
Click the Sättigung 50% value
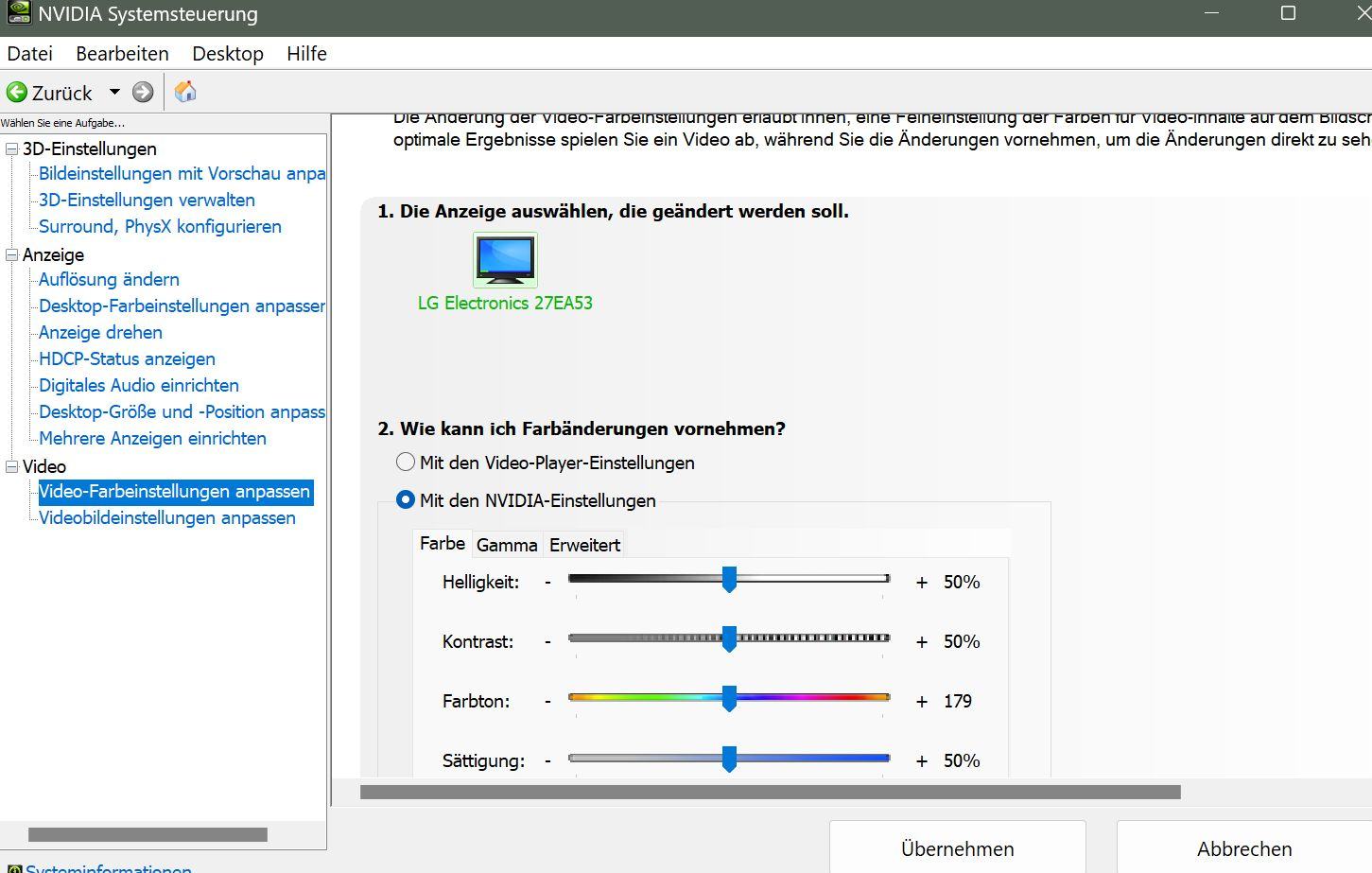click(962, 760)
